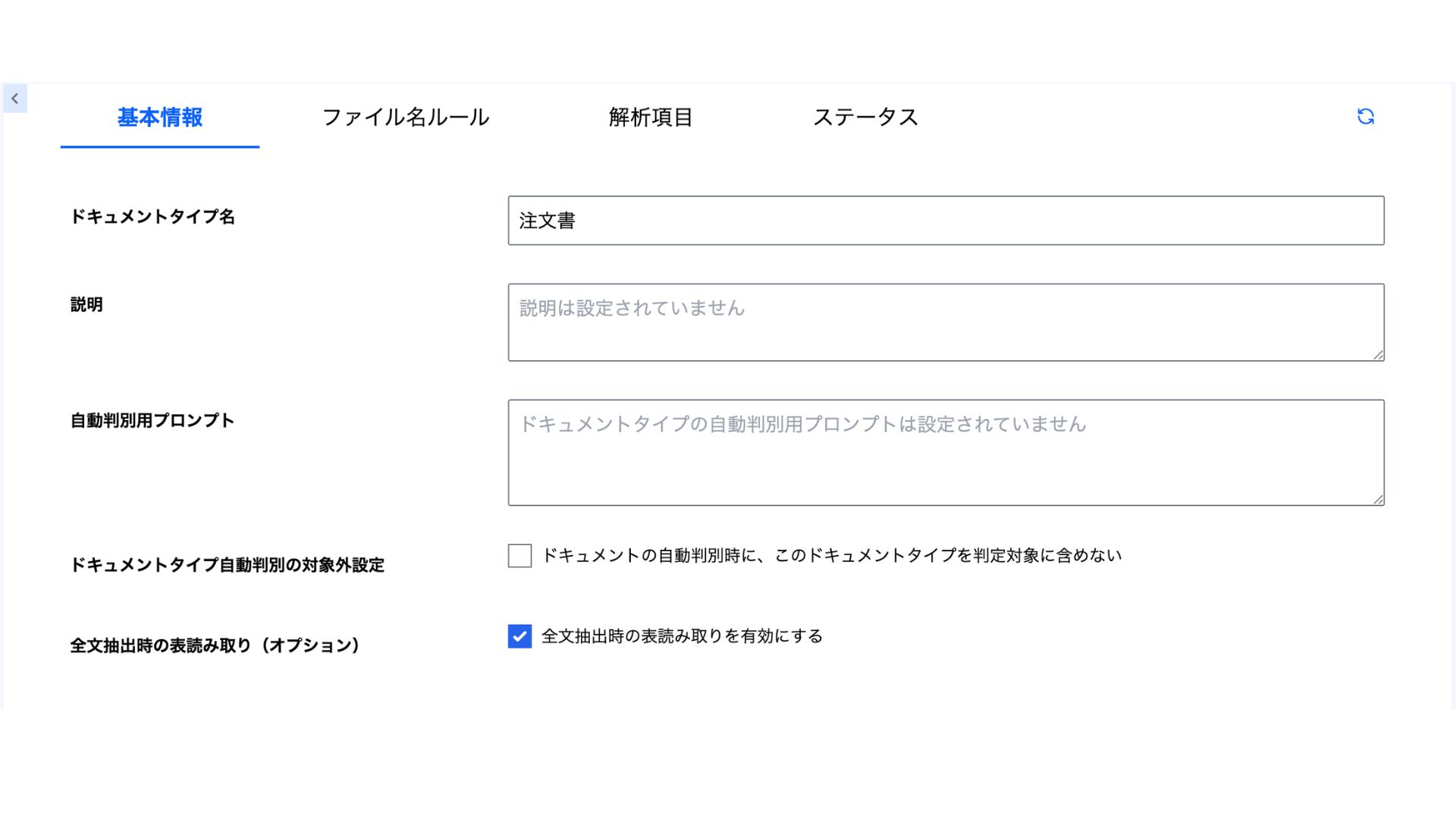Click the resize grip of prompt textarea
Screen dimensions: 1456x819
click(x=1378, y=499)
